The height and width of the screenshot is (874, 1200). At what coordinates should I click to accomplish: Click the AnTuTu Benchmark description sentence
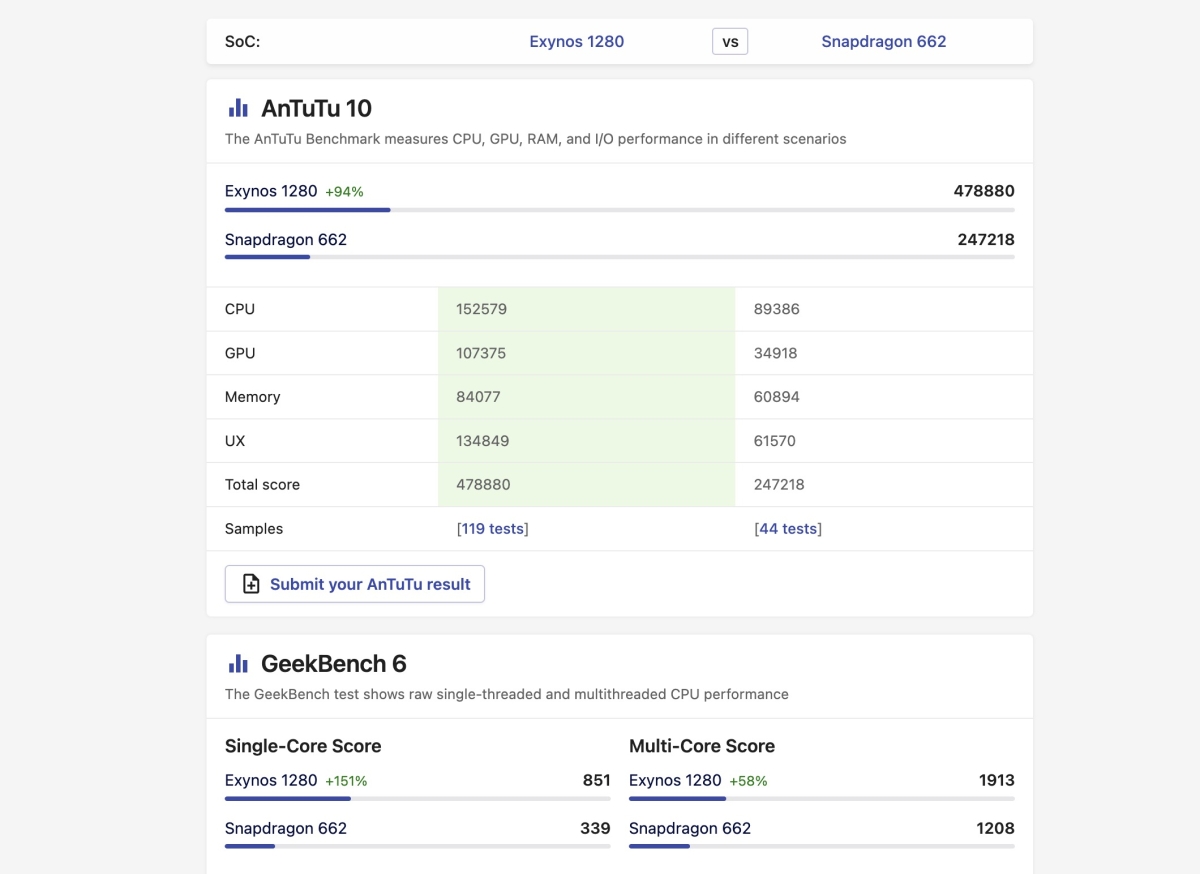[536, 139]
